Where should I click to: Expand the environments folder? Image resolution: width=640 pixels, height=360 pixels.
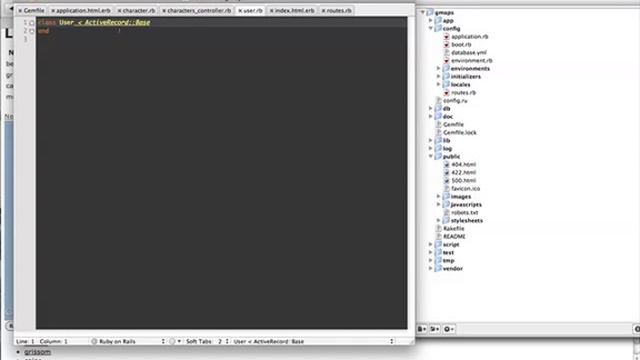tap(439, 69)
